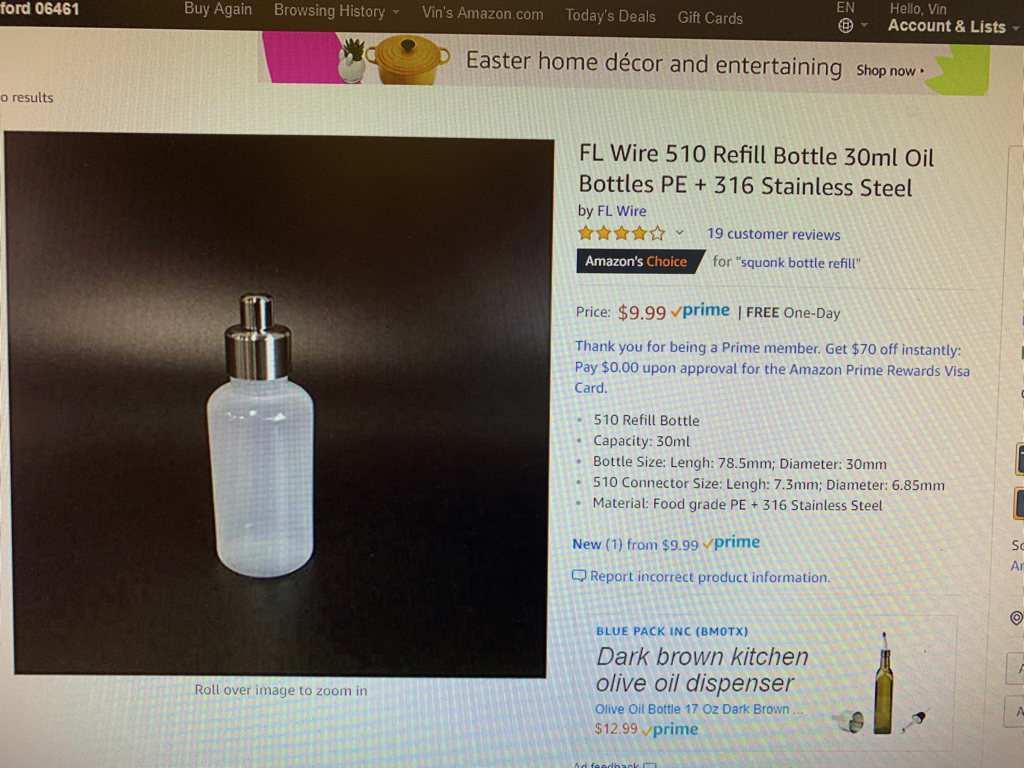This screenshot has width=1024, height=768.
Task: Click the globe language icon
Action: click(845, 25)
